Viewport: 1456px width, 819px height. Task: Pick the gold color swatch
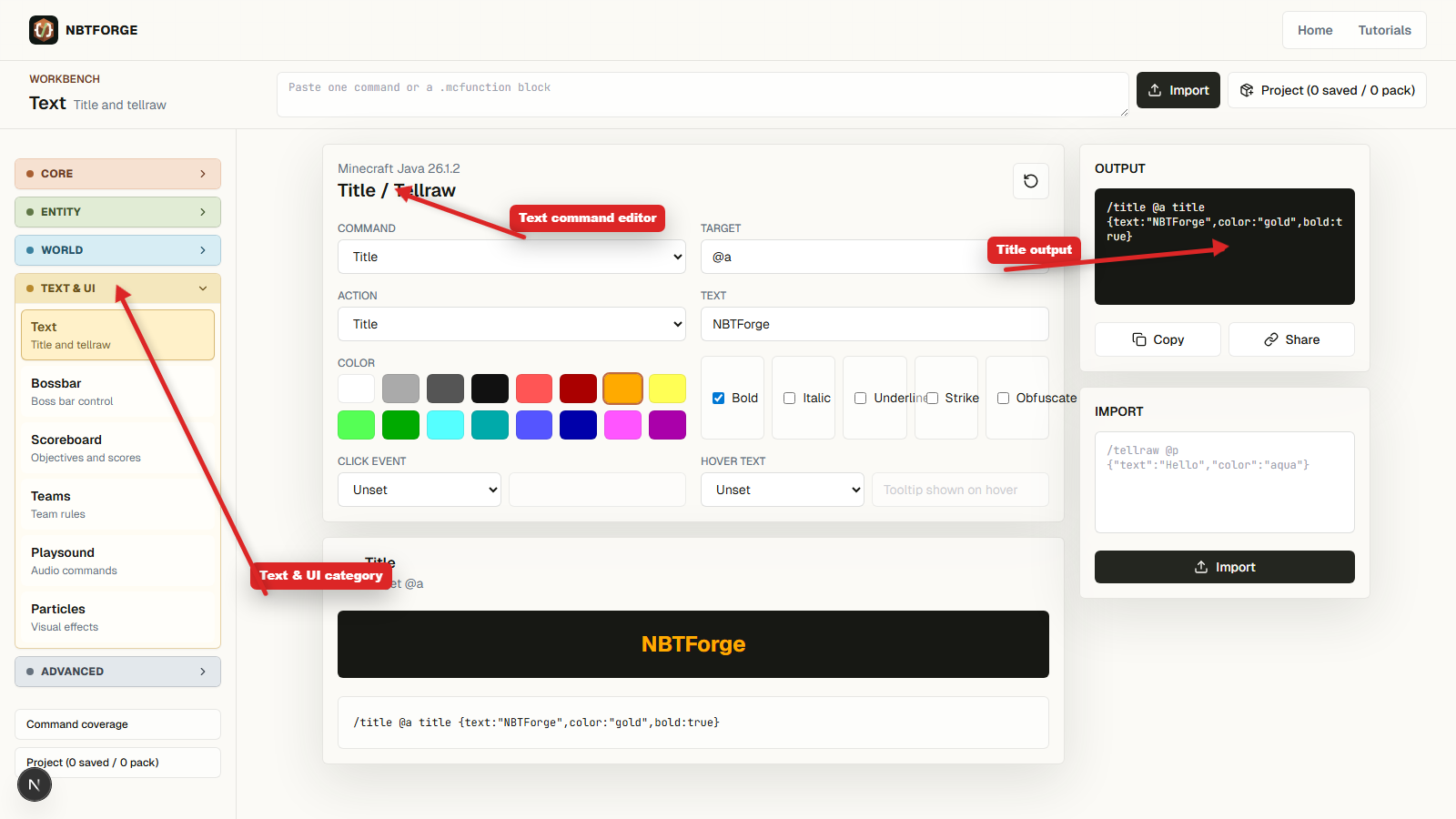pos(622,389)
